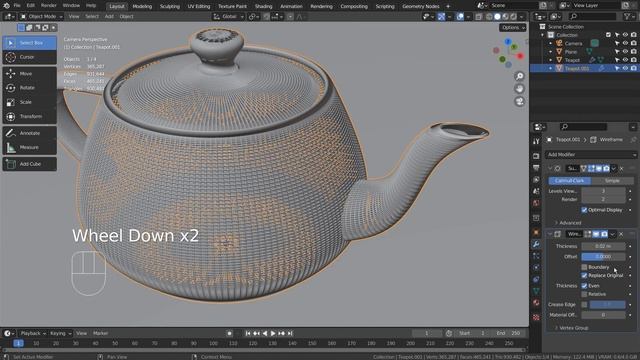Uncheck Replace Original checkbox
Image resolution: width=640 pixels, height=360 pixels.
click(x=584, y=276)
